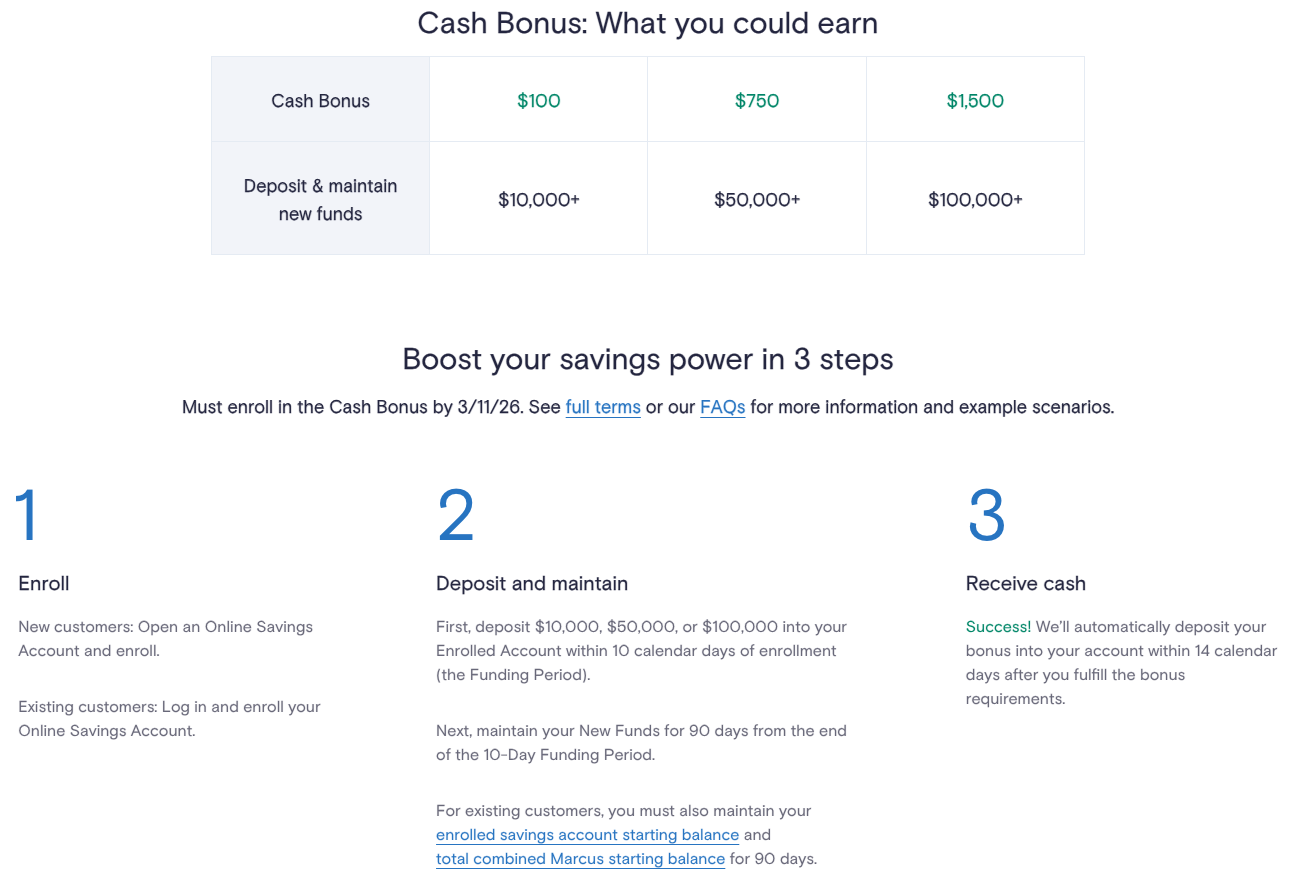Open the full terms link
This screenshot has height=884, width=1289.
[603, 407]
